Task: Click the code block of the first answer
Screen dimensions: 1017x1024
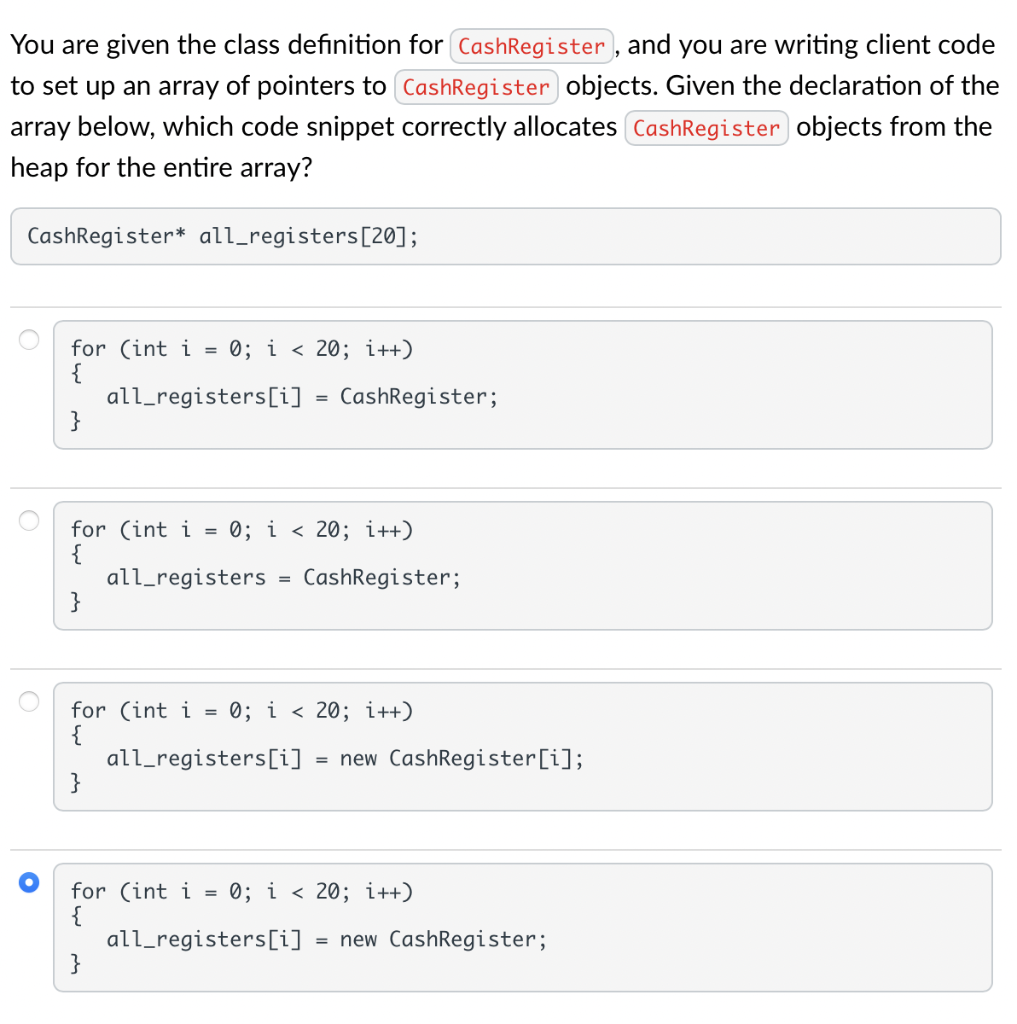Action: [x=520, y=384]
